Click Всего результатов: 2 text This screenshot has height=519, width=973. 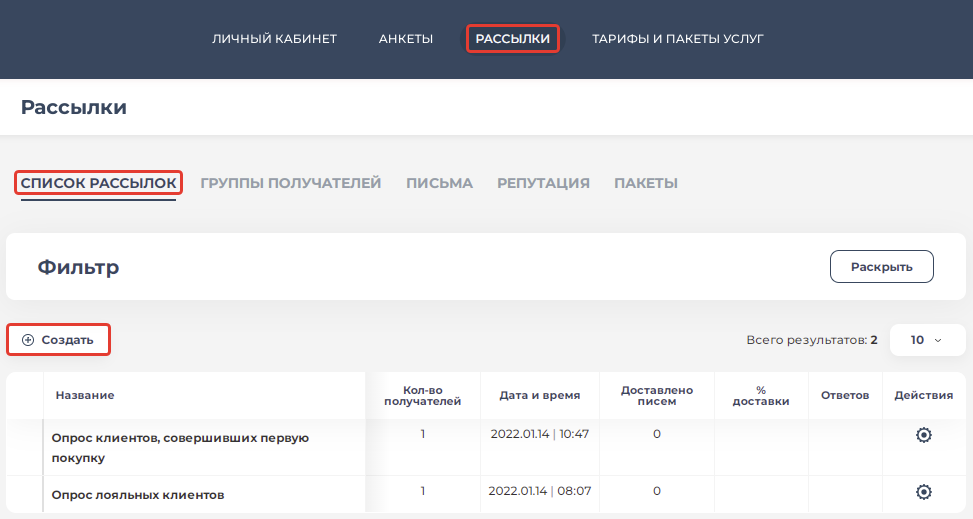click(812, 340)
